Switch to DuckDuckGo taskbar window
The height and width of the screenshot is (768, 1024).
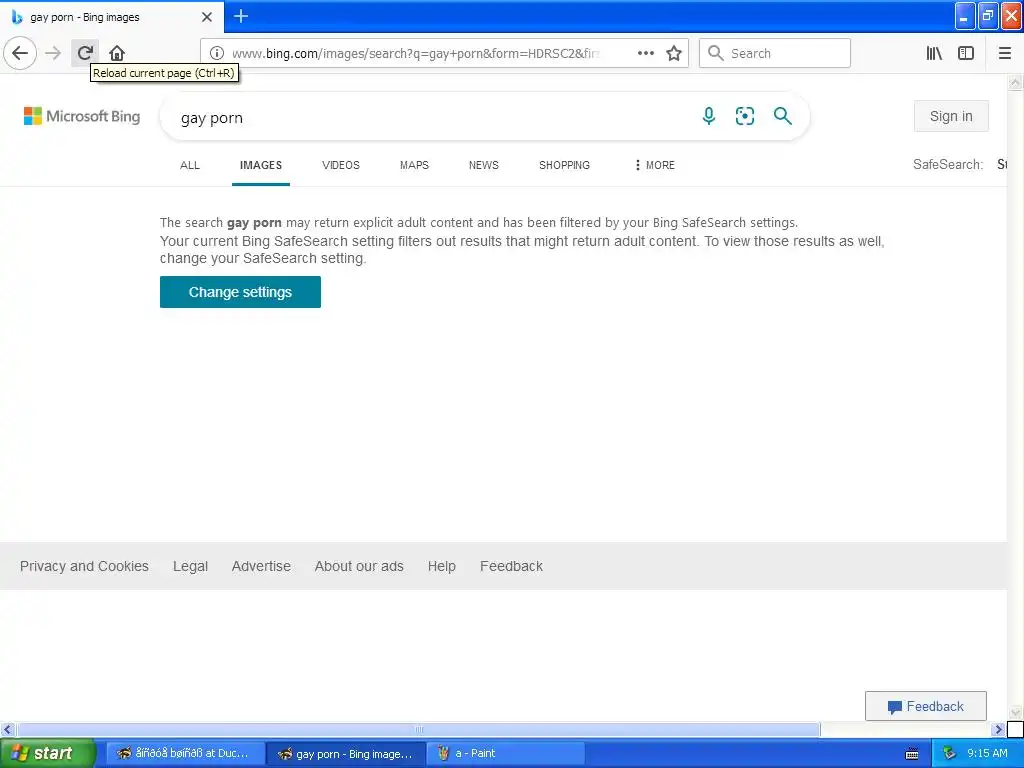[x=185, y=754]
